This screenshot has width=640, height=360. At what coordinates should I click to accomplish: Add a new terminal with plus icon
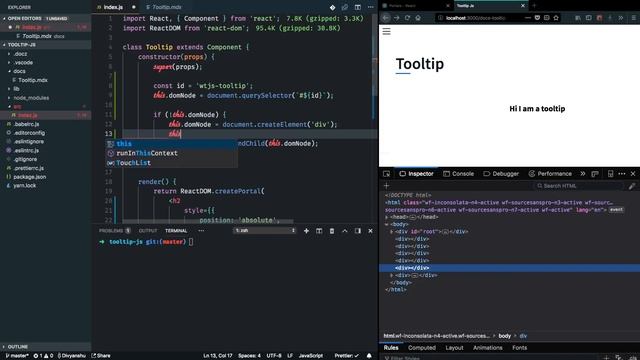(306, 231)
